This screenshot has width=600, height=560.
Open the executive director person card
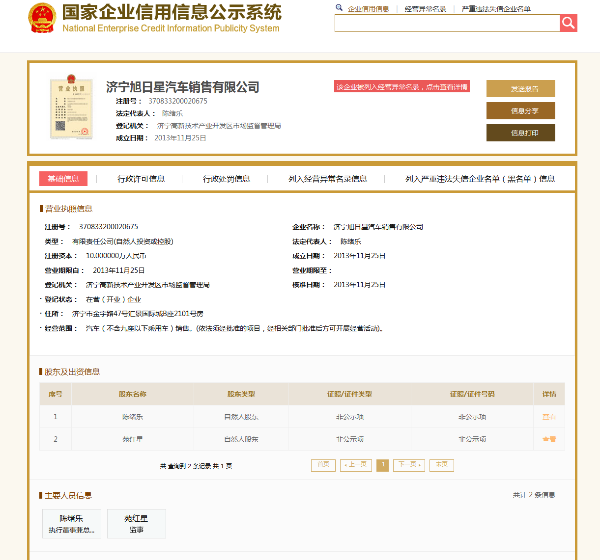[x=72, y=524]
